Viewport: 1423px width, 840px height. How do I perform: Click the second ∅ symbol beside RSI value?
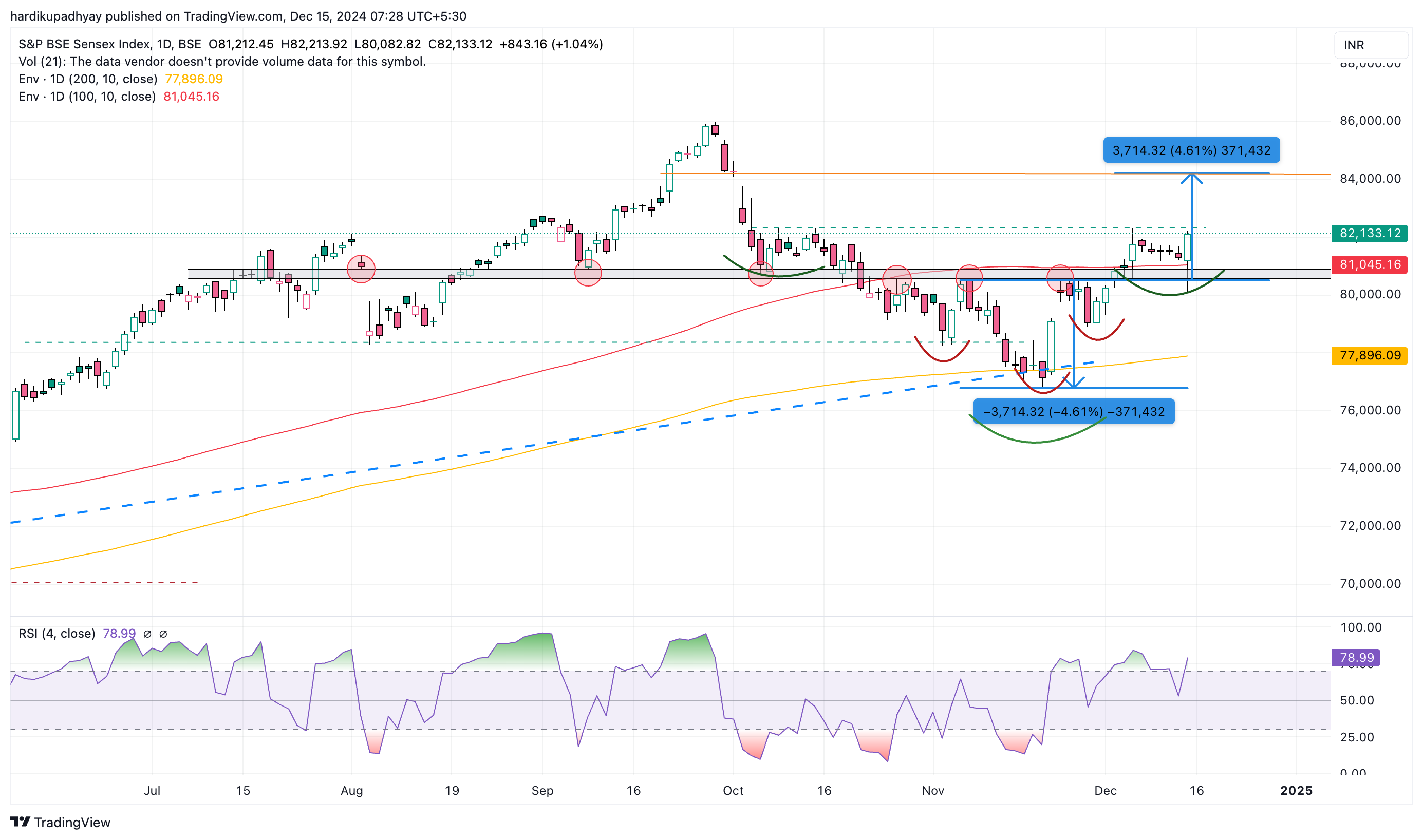click(x=163, y=634)
